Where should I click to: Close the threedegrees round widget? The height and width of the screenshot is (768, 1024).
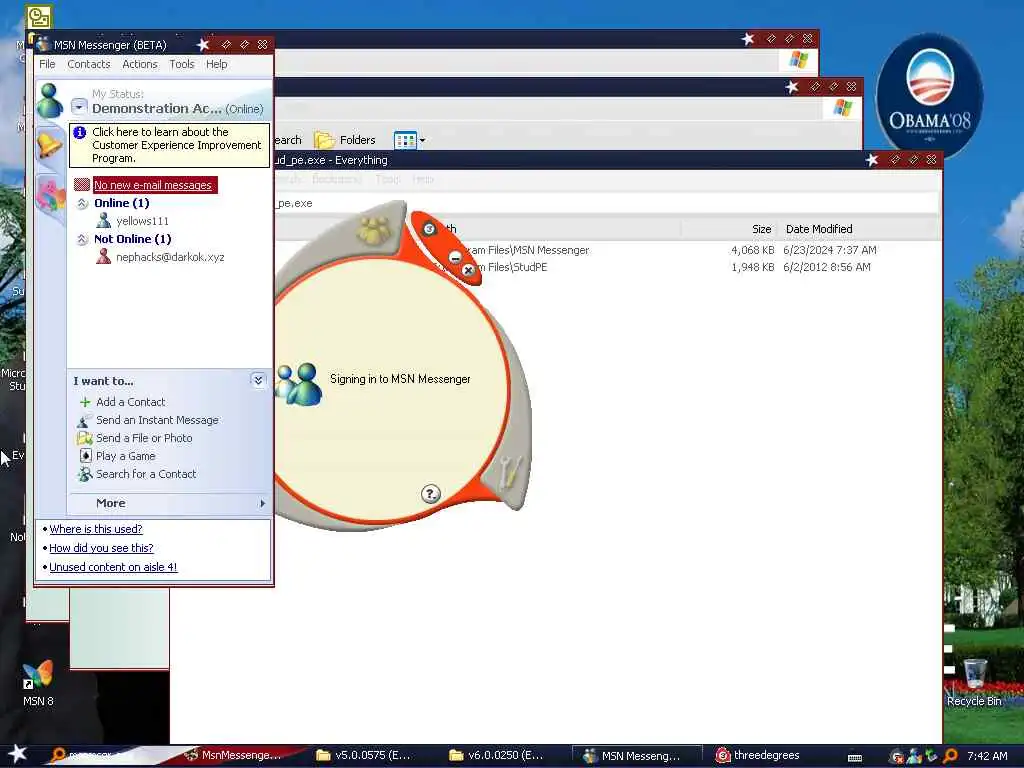[x=468, y=270]
